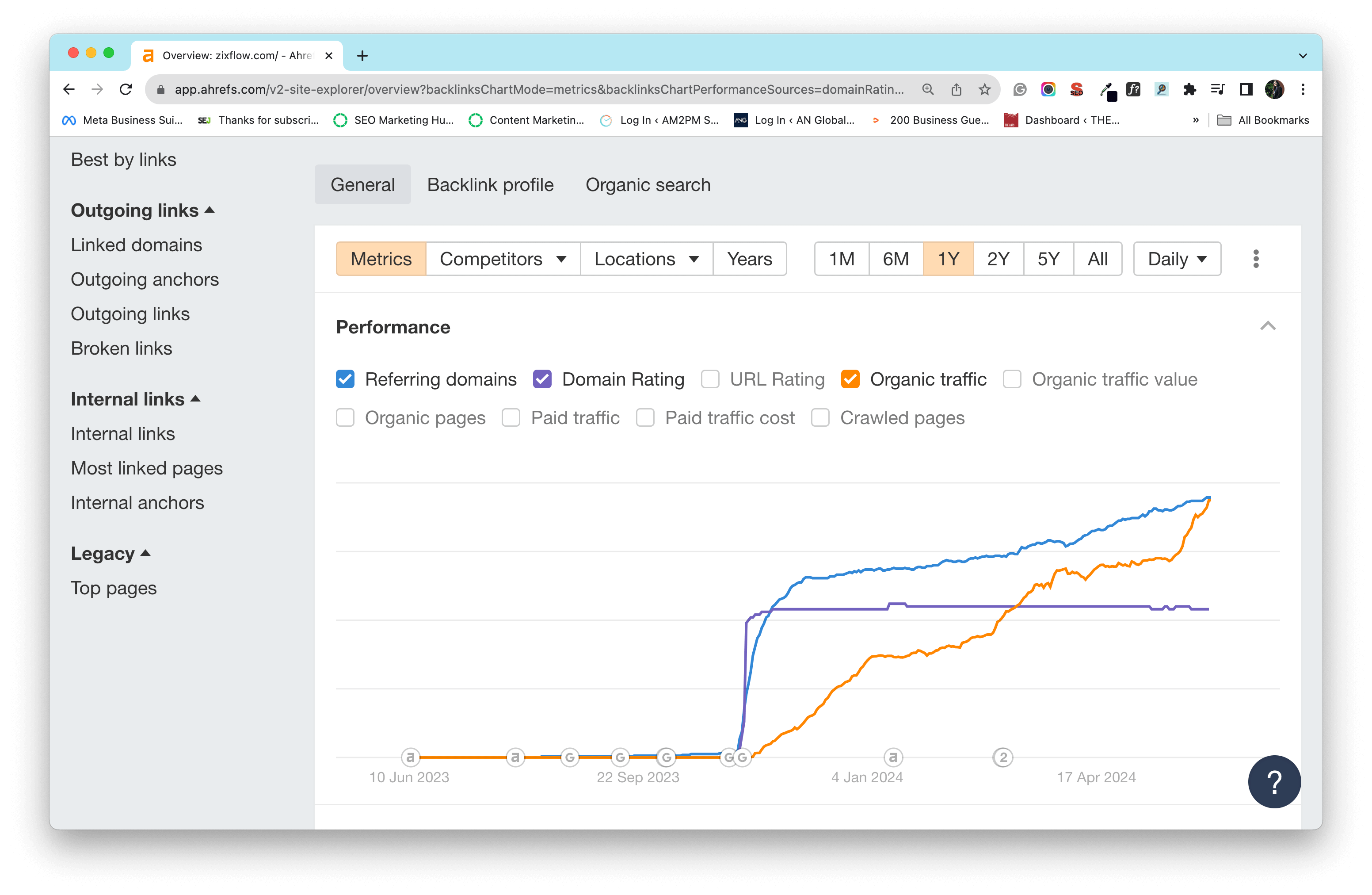Click the Ahrefs logo icon in tab
The height and width of the screenshot is (895, 1372).
(147, 55)
